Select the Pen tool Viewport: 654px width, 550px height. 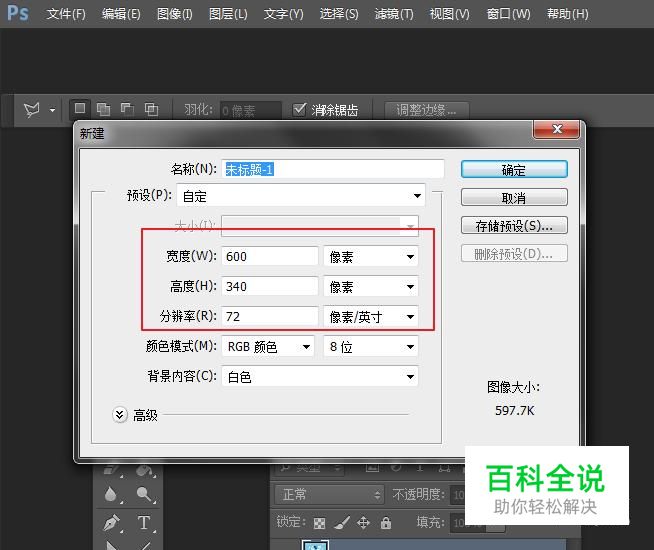(x=111, y=522)
